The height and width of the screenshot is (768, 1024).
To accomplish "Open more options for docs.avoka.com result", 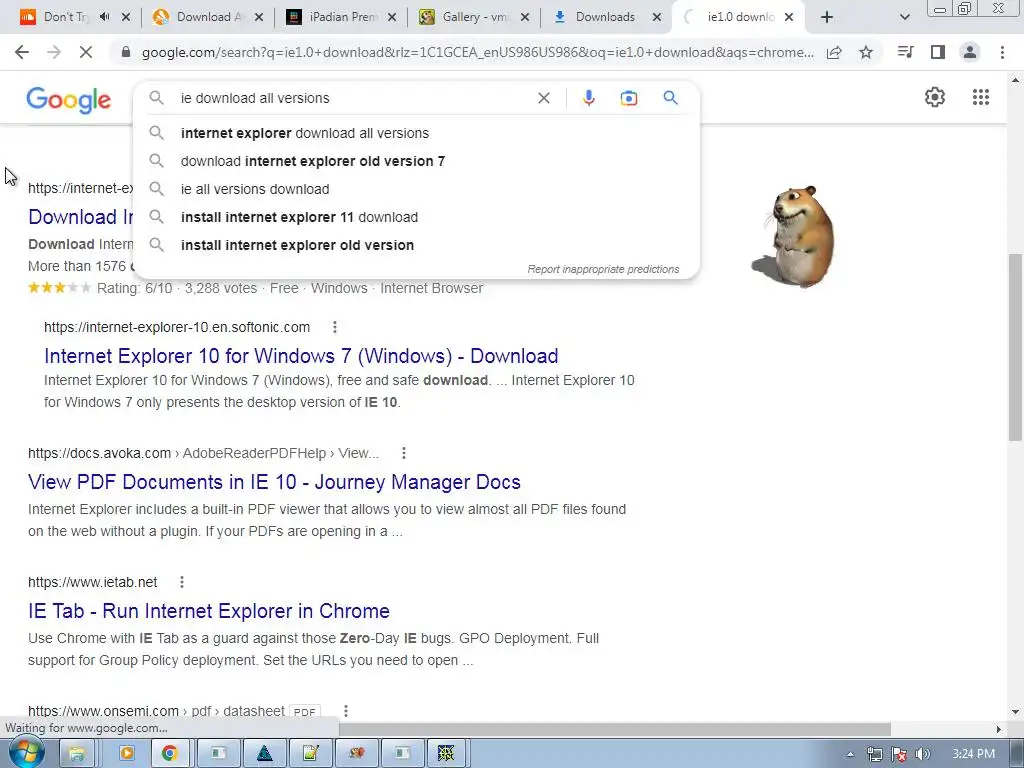I will point(404,453).
